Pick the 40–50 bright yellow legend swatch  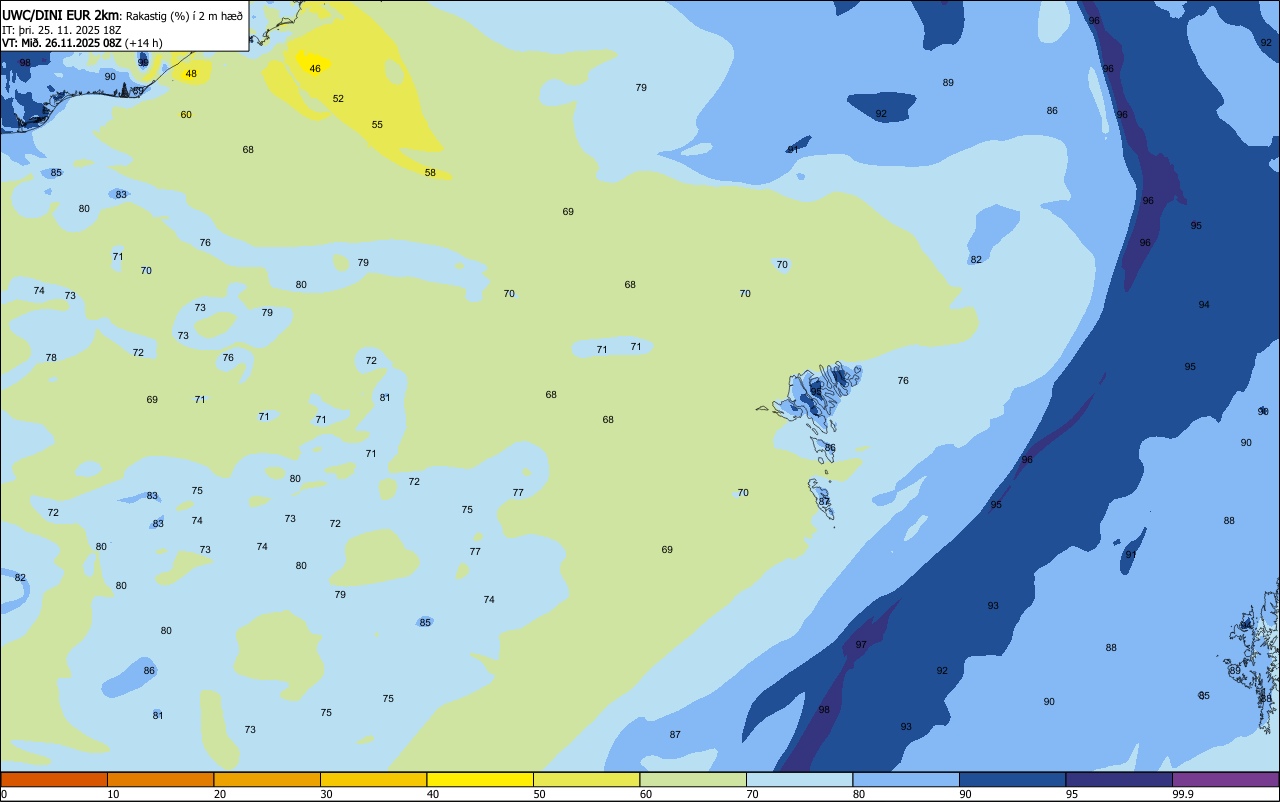pyautogui.click(x=480, y=779)
